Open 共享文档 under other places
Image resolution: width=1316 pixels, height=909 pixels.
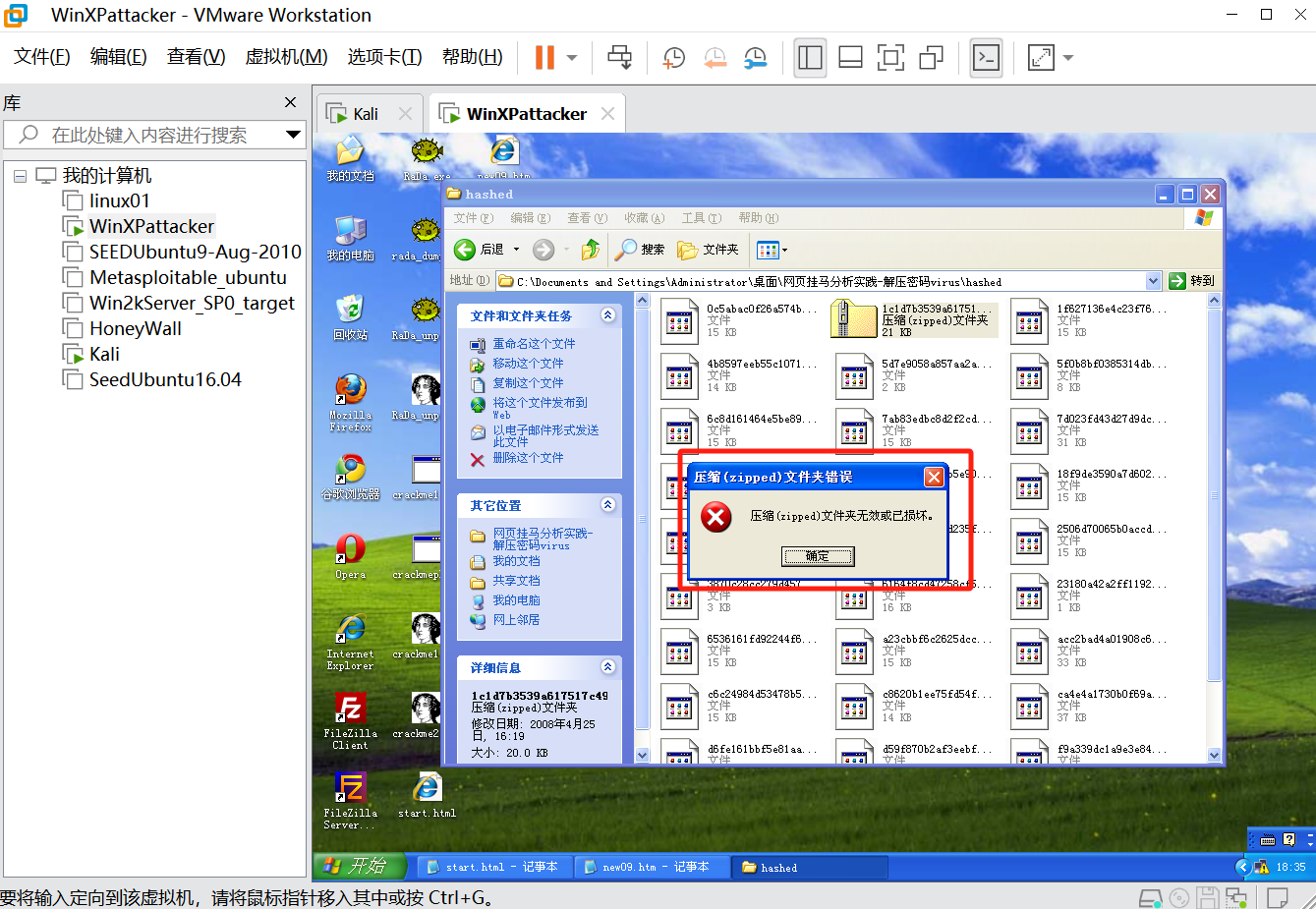point(516,581)
